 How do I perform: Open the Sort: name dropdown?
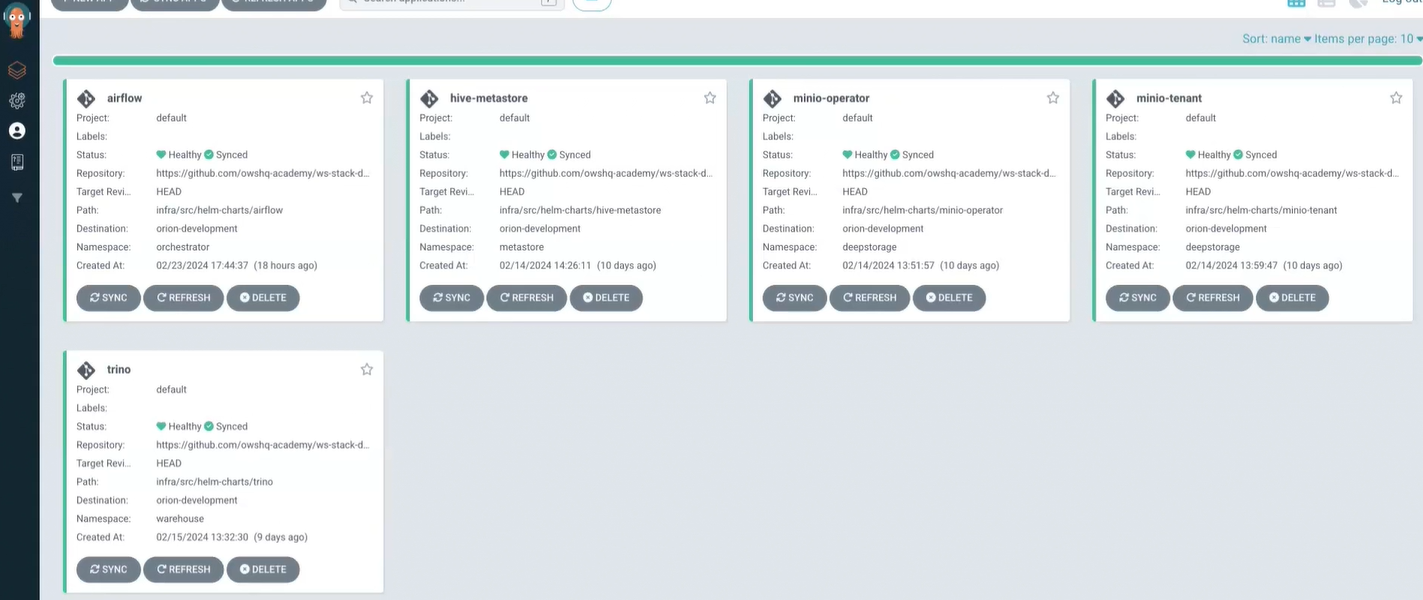point(1276,39)
